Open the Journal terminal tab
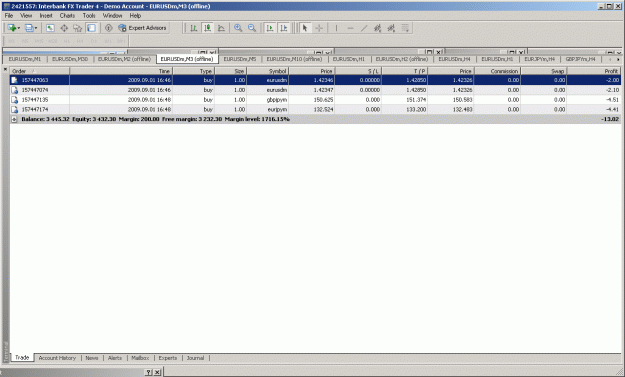The width and height of the screenshot is (625, 377). click(x=195, y=358)
